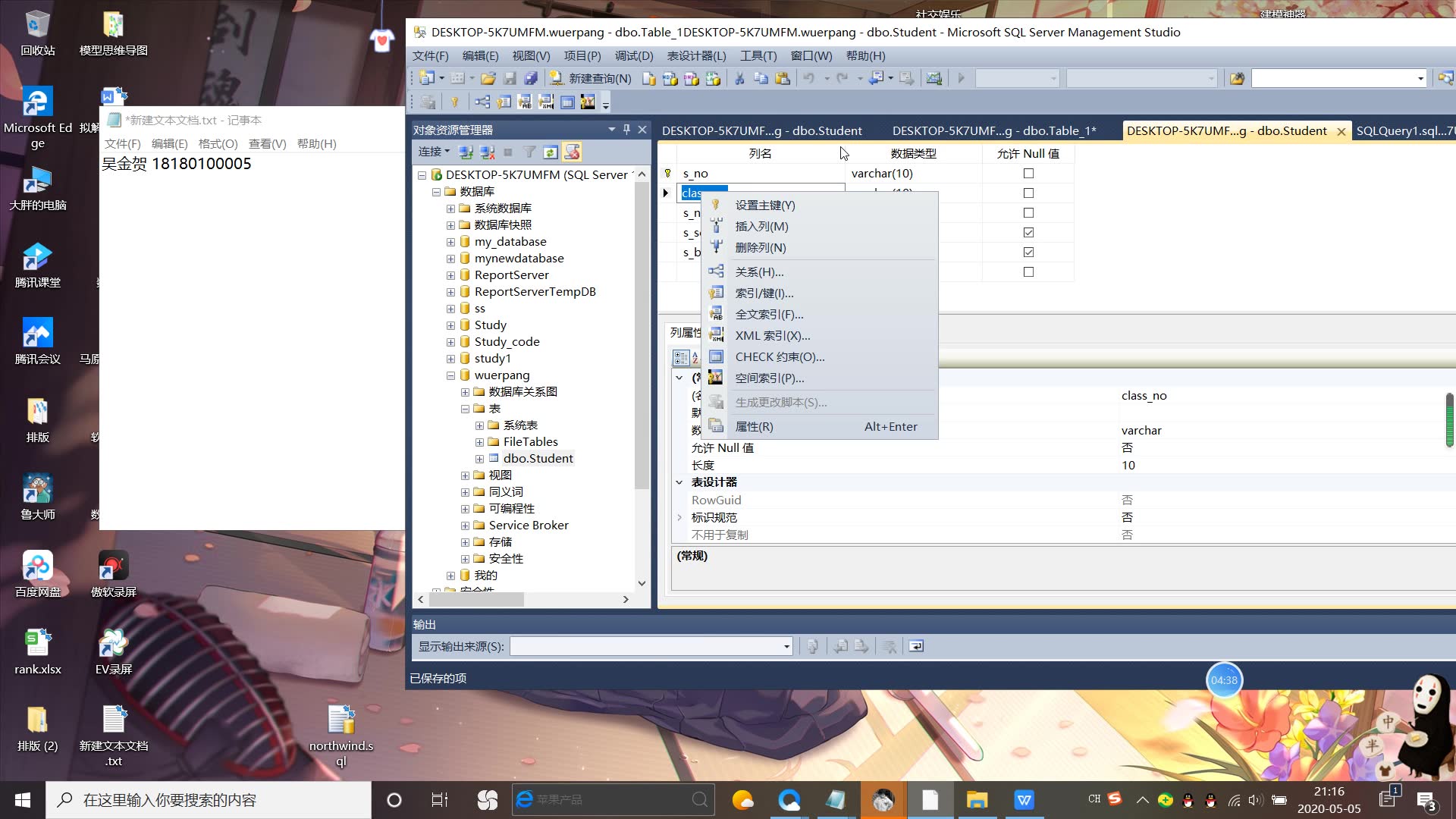Select dbo.Student in object explorer
1456x819 pixels.
tap(538, 458)
